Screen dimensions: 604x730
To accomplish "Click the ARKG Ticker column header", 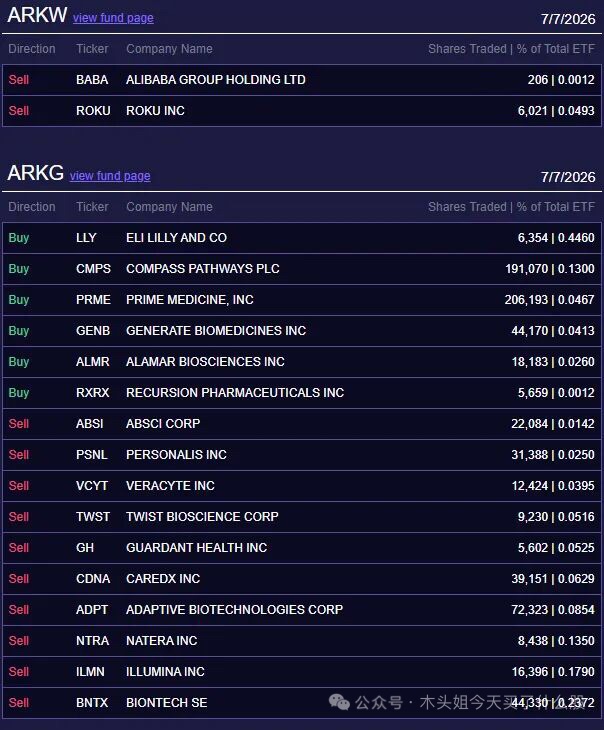I will click(x=92, y=207).
